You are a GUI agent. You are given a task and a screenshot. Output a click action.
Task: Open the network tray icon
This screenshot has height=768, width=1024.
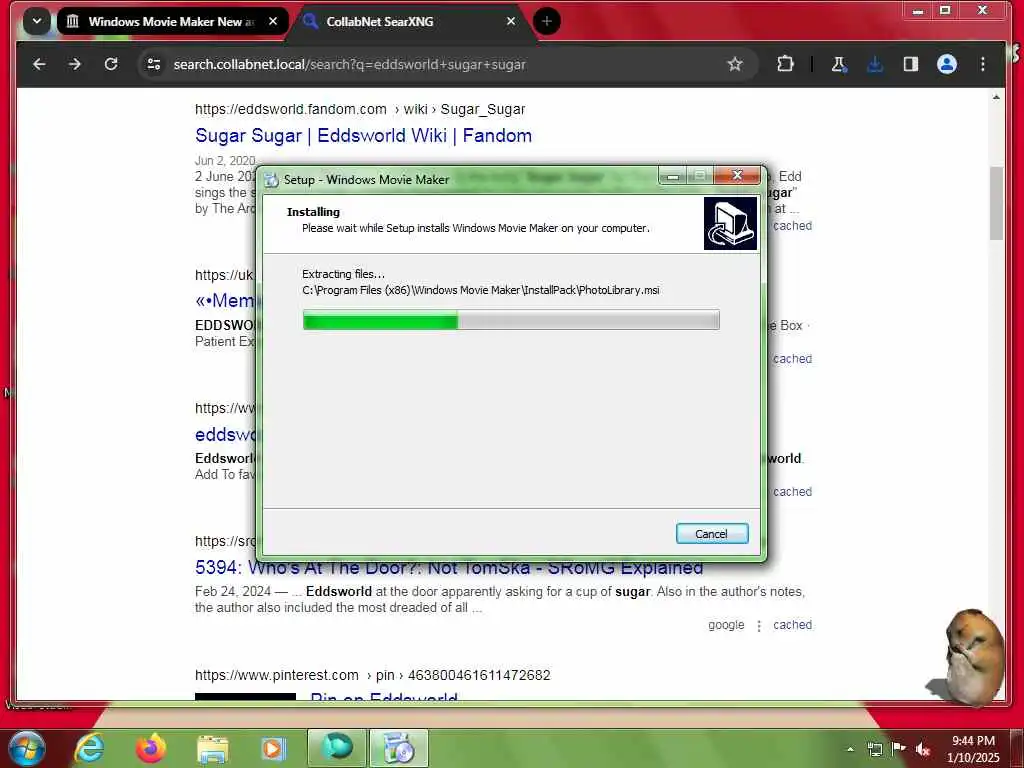pos(874,749)
